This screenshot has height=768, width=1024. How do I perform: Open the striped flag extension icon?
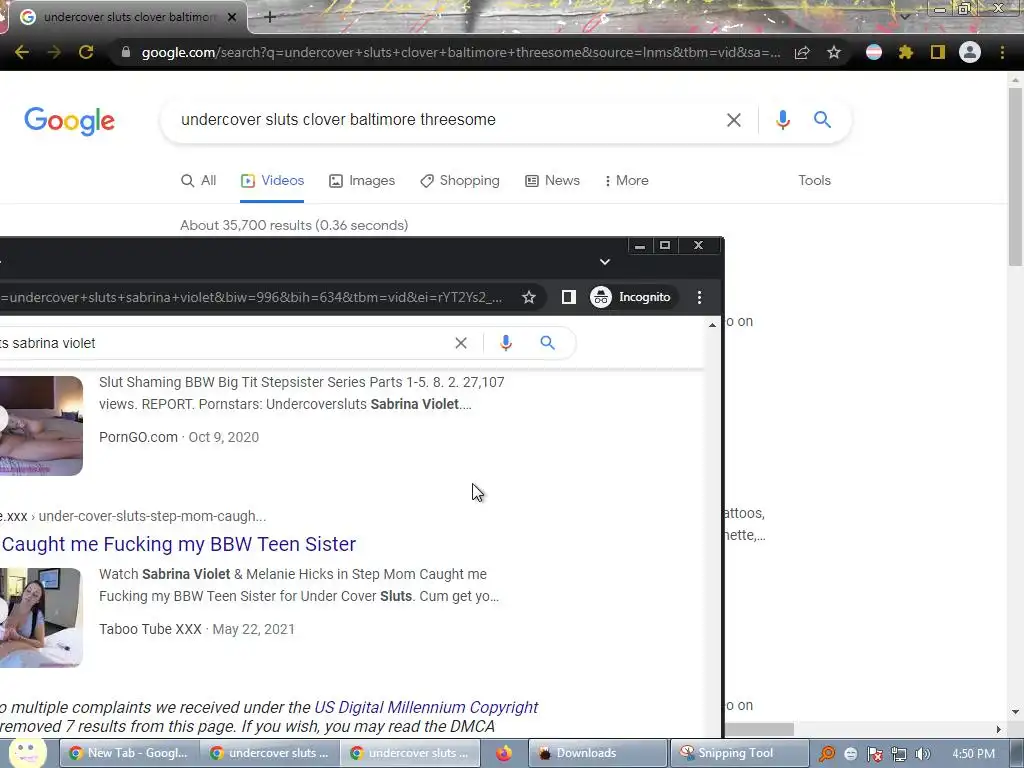[x=874, y=52]
